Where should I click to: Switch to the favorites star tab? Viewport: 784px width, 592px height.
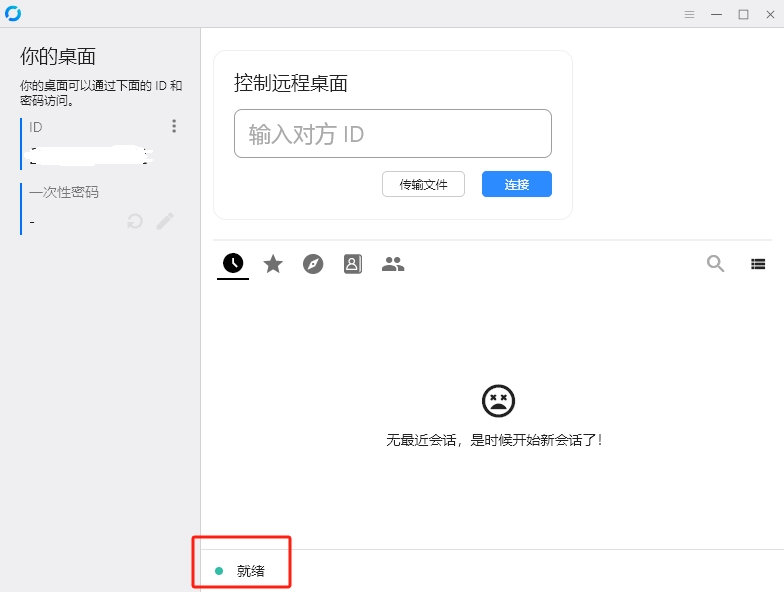coord(273,264)
